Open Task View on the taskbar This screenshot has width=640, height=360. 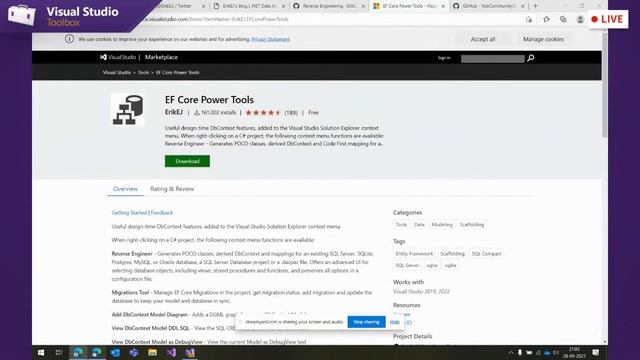point(59,353)
